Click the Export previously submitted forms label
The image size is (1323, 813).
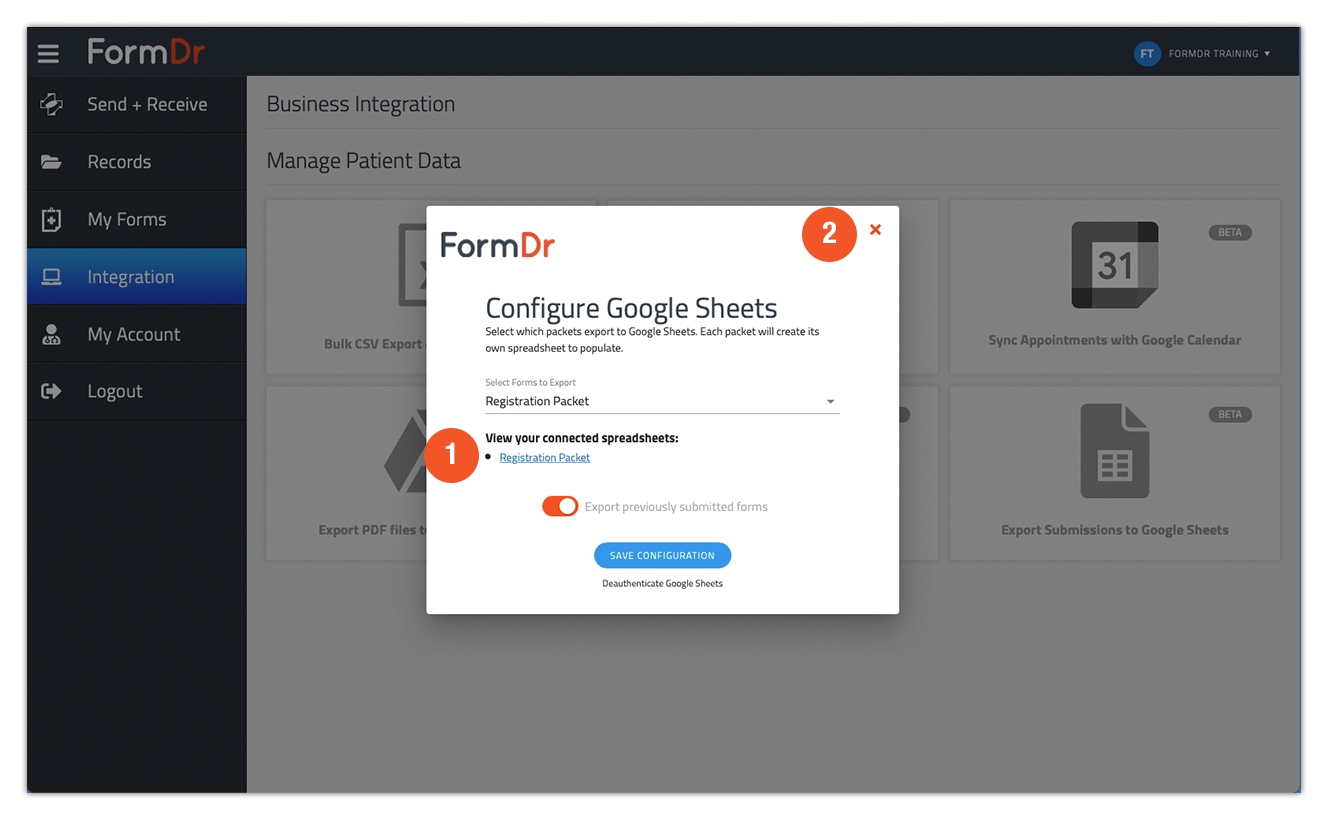676,507
